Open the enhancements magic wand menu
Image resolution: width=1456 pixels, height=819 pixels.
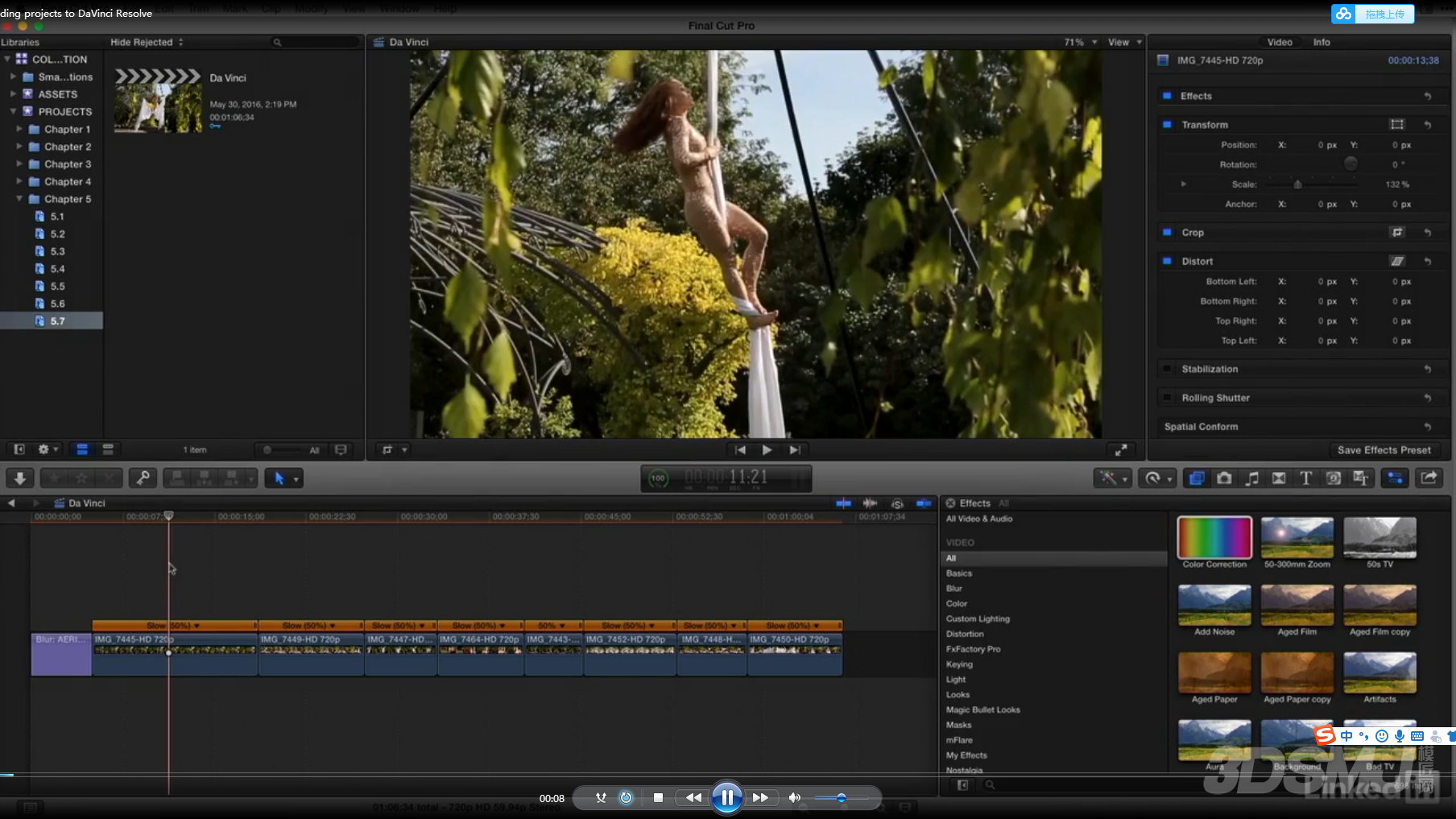[1112, 478]
